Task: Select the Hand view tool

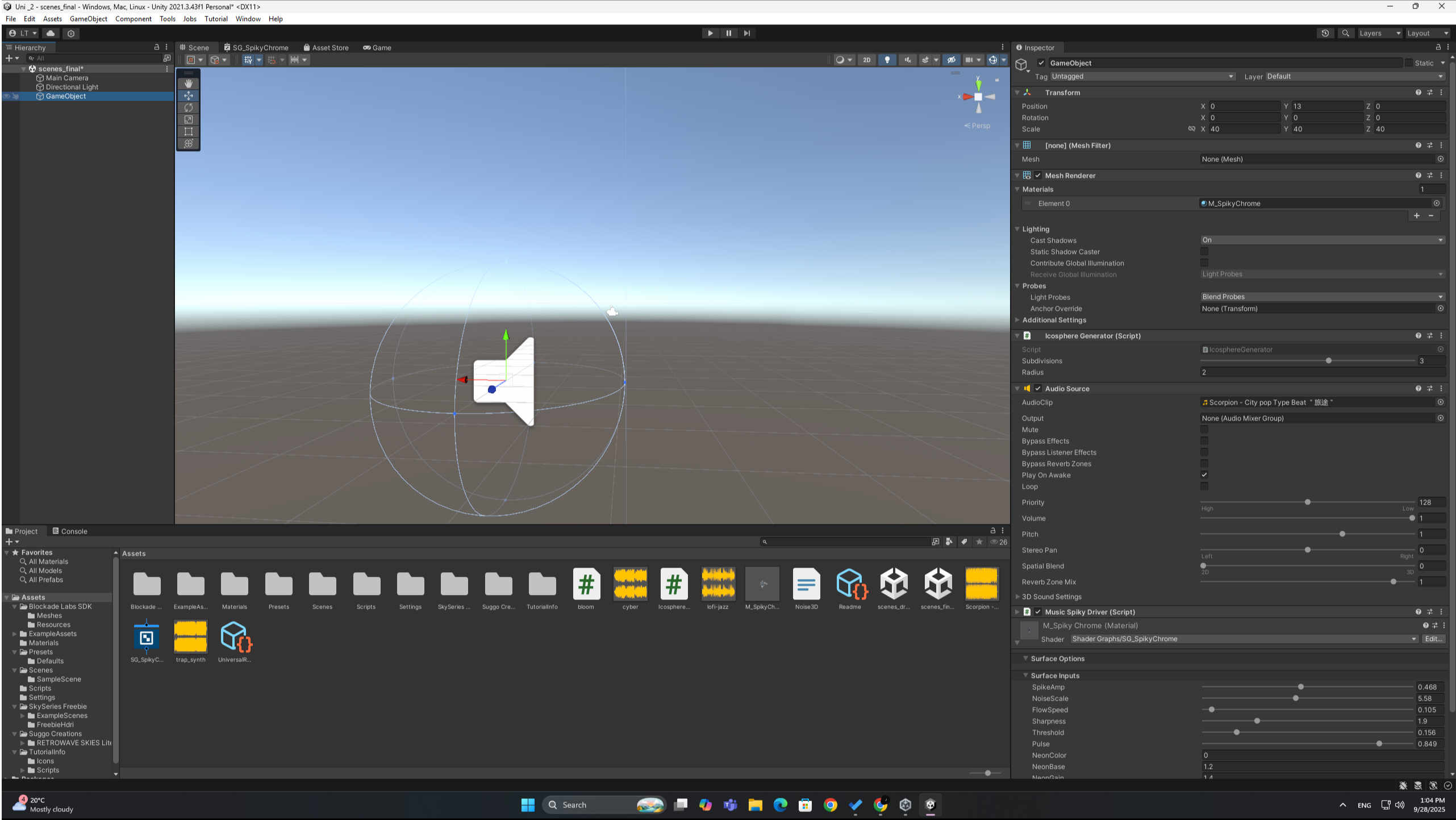Action: pos(189,84)
